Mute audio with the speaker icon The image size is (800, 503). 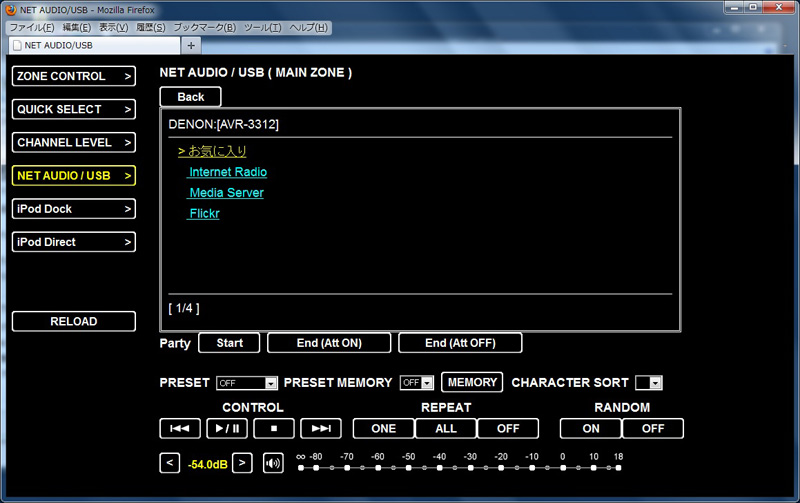[273, 463]
